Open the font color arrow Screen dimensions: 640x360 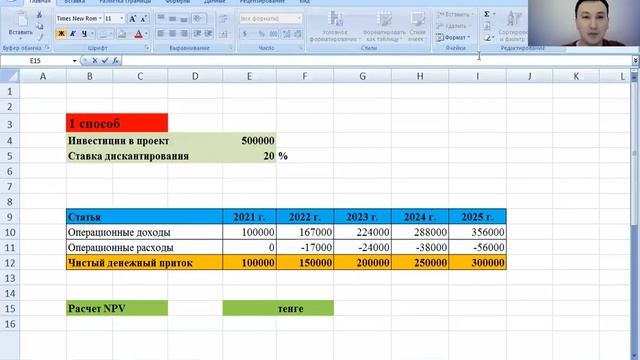tap(146, 34)
